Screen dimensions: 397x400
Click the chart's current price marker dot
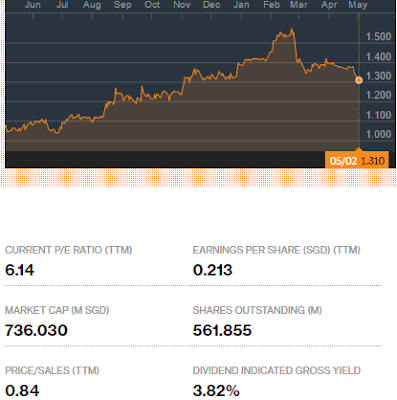(x=359, y=80)
